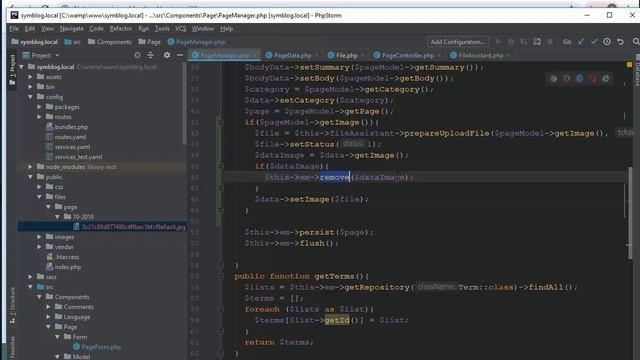Expand the packages folder
640x360 pixels.
tap(40, 107)
